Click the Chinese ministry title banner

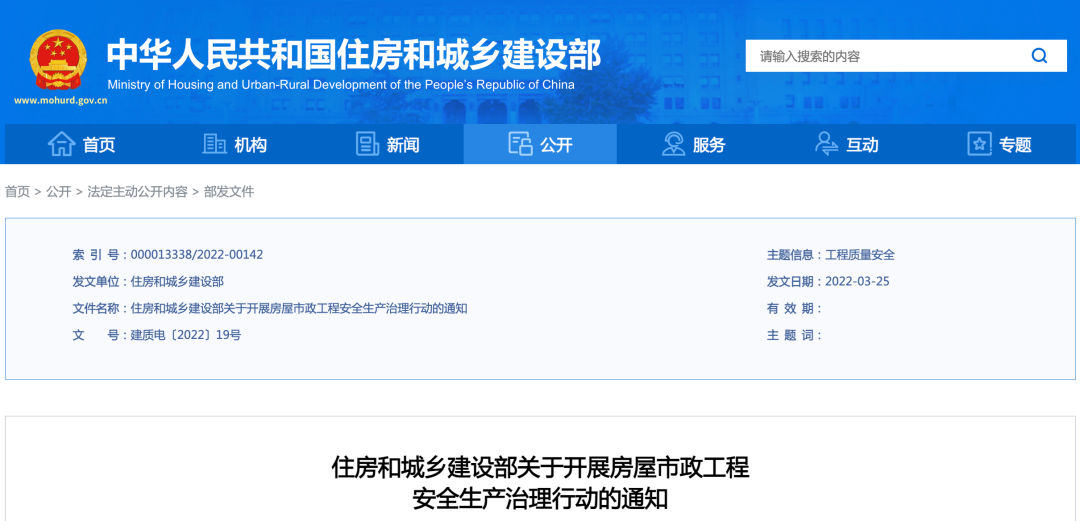tap(354, 55)
